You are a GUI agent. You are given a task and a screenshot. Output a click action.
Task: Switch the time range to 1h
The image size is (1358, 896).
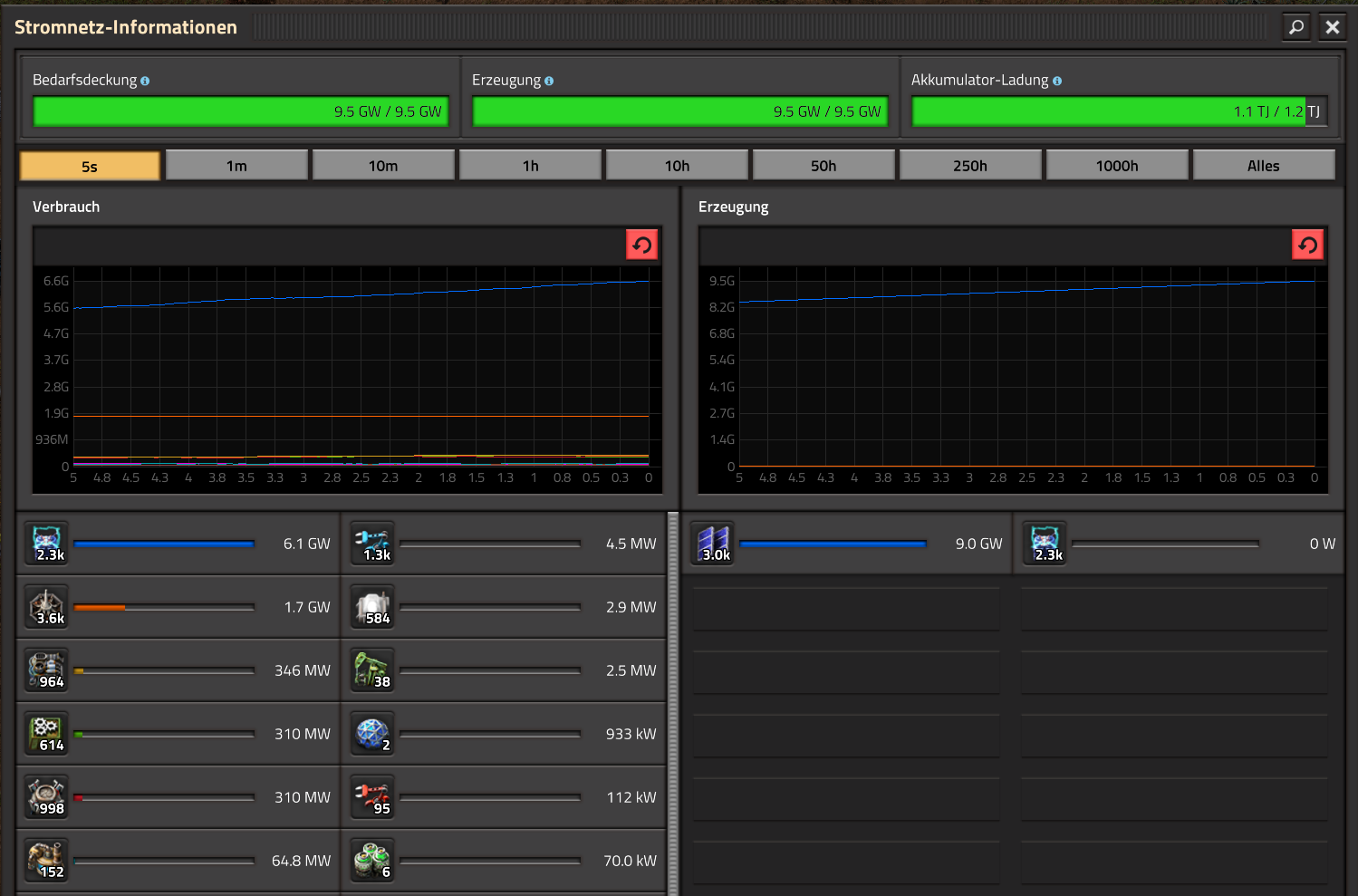click(x=530, y=166)
